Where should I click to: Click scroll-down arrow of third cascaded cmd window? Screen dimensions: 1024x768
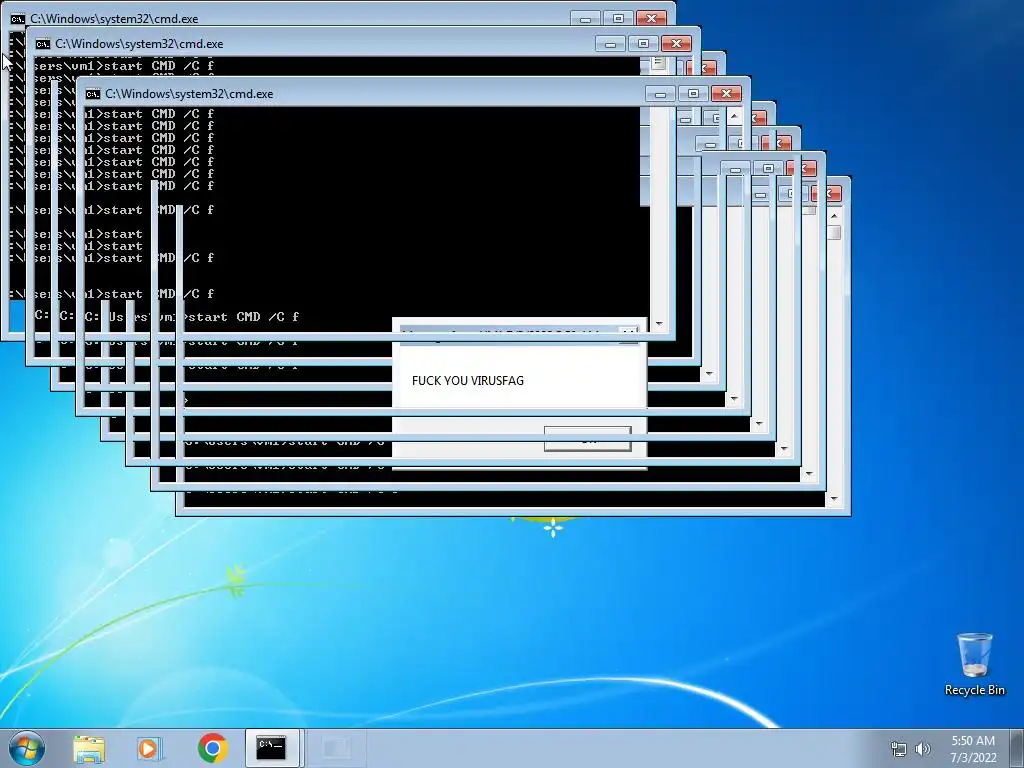click(733, 399)
